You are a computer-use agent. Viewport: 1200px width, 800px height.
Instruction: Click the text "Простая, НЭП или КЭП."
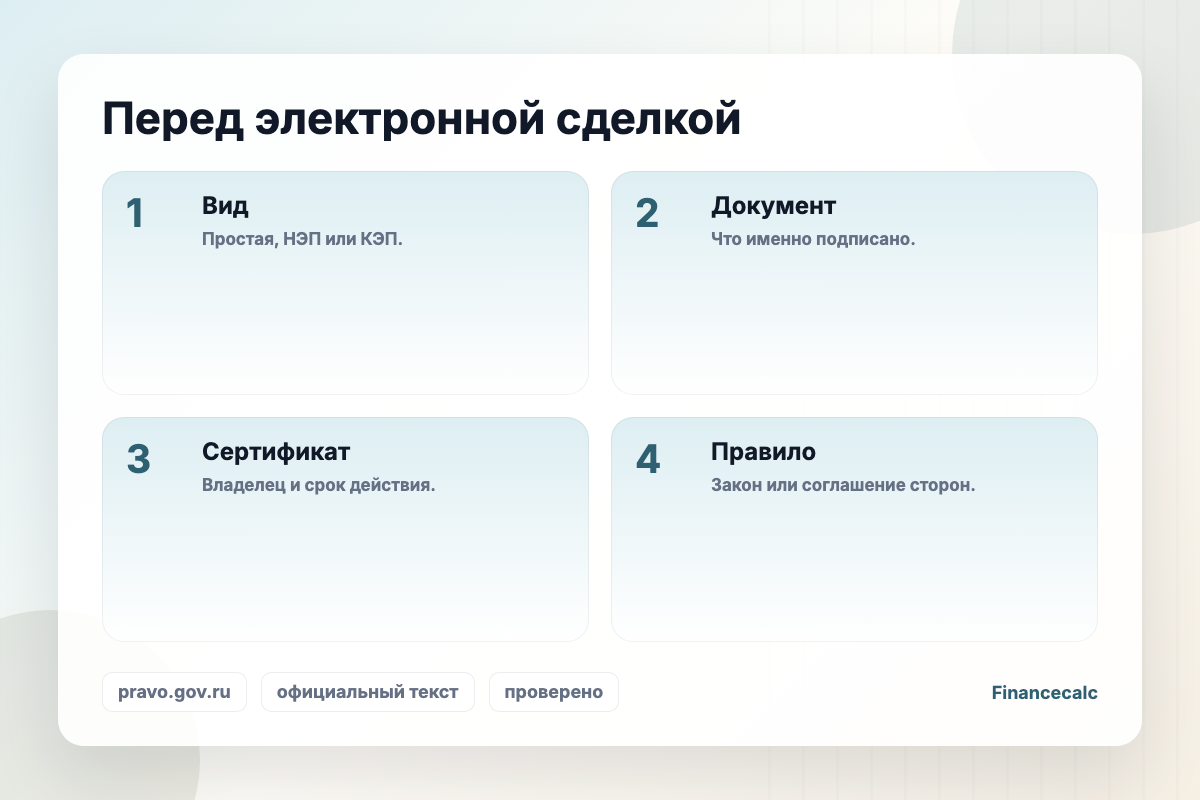302,240
